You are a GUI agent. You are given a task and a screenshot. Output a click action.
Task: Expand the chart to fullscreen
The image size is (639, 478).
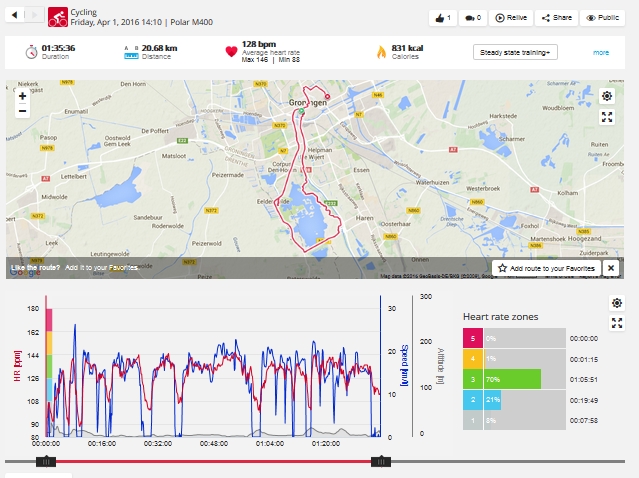point(617,322)
